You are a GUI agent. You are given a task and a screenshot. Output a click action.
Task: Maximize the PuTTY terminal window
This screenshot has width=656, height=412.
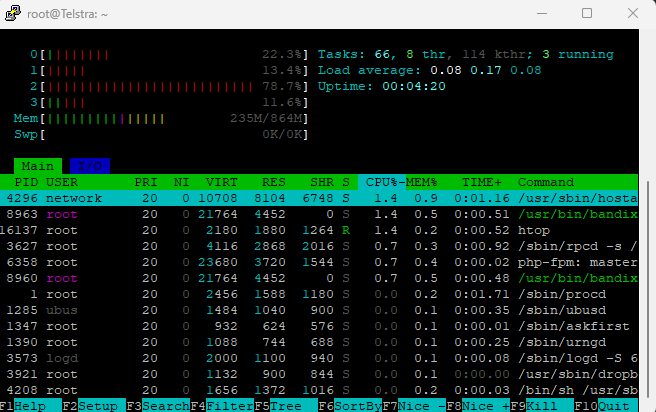pos(587,14)
